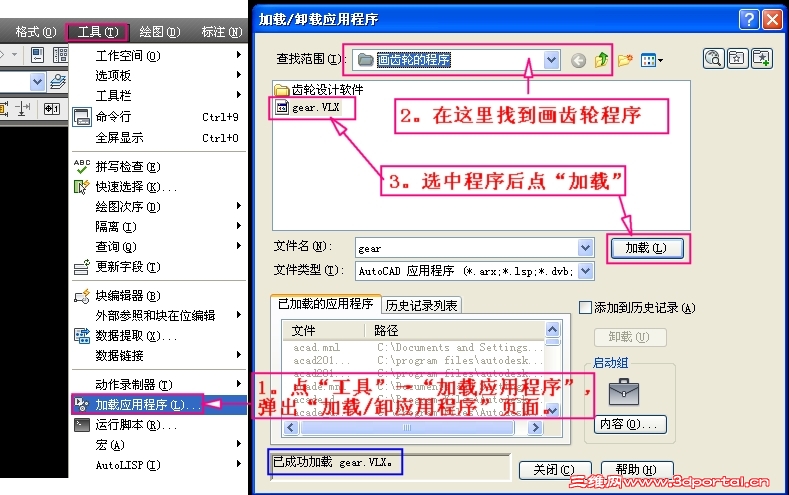Choose 运行脚本(R)... menu entry
789x495 pixels.
click(x=159, y=425)
